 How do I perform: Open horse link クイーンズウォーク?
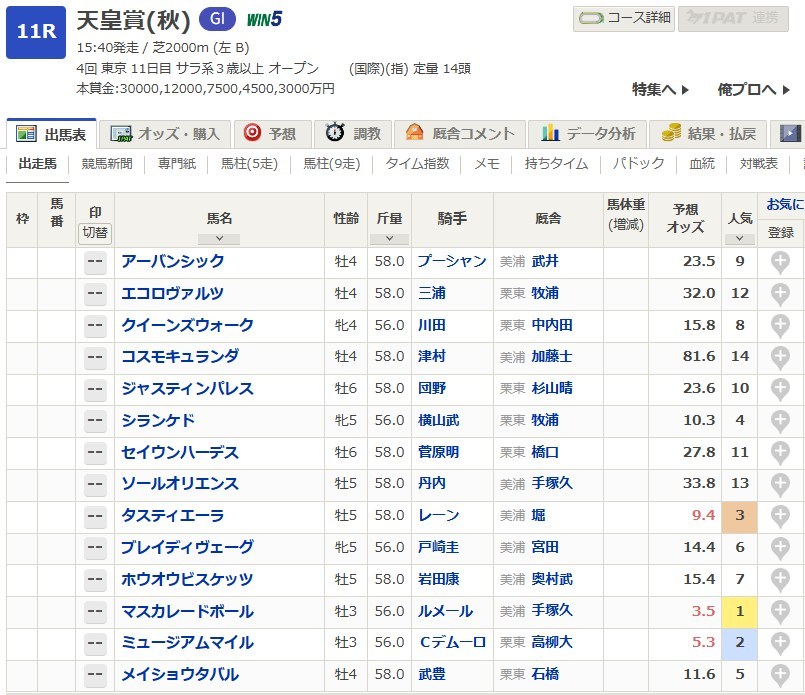(187, 325)
